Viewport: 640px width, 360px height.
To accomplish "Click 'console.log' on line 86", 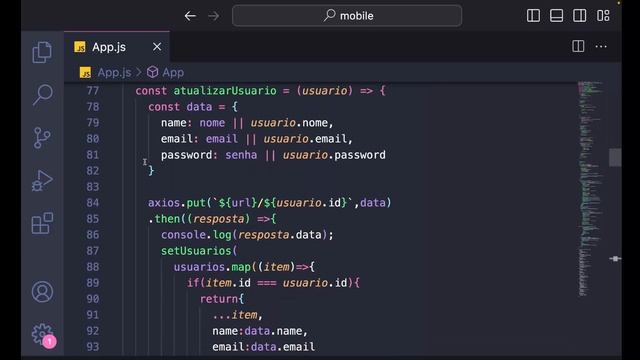I will pyautogui.click(x=196, y=235).
